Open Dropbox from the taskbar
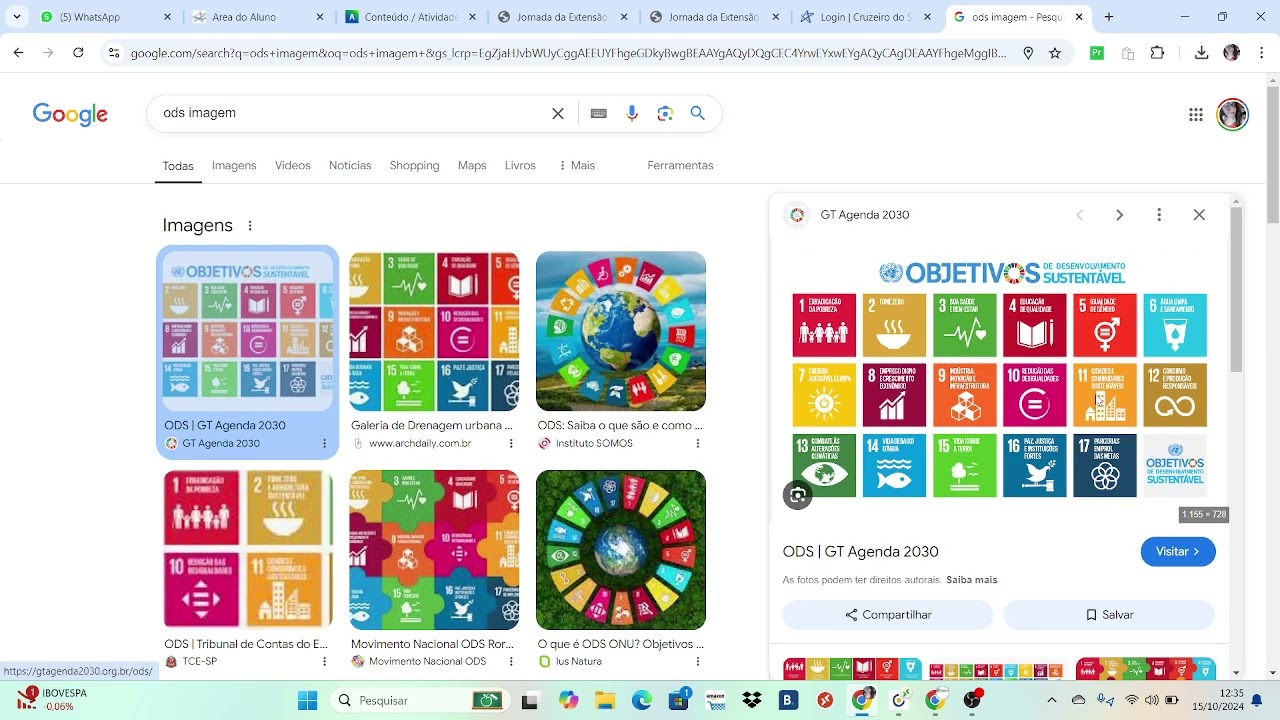This screenshot has height=720, width=1280. click(752, 700)
